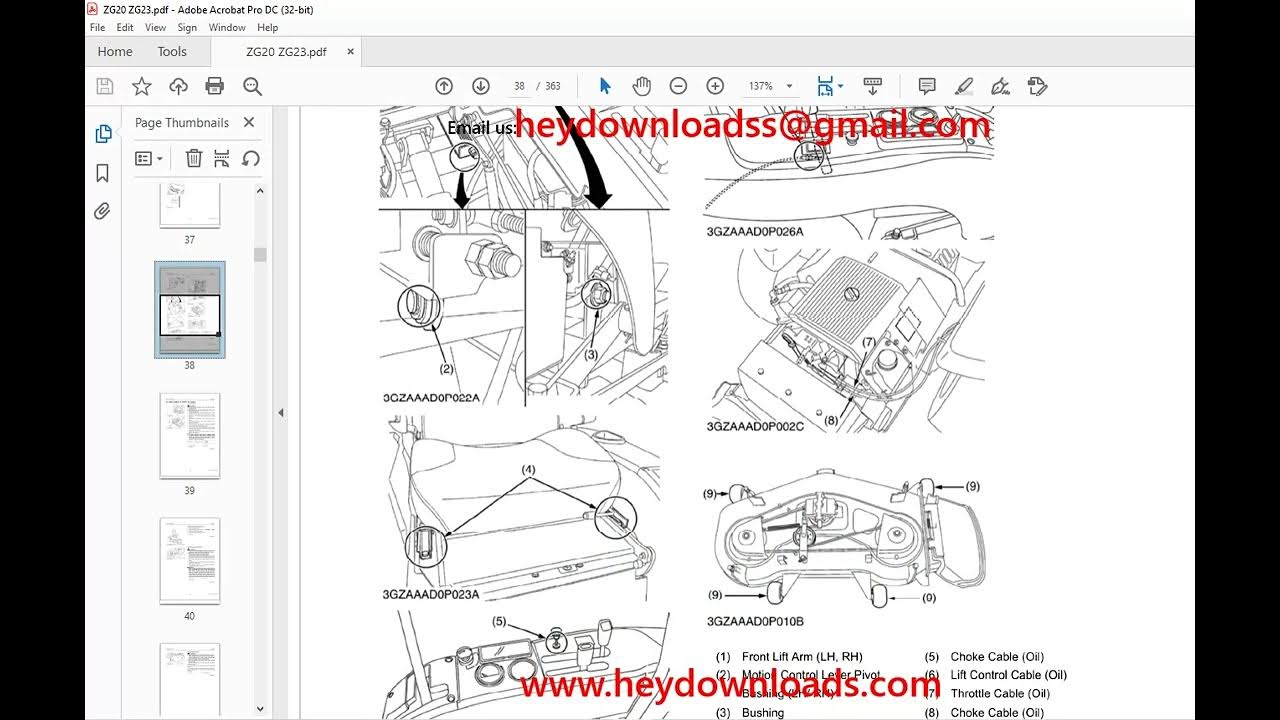Click figure label 3GZAAAD0P002C
1280x720 pixels.
click(x=755, y=426)
